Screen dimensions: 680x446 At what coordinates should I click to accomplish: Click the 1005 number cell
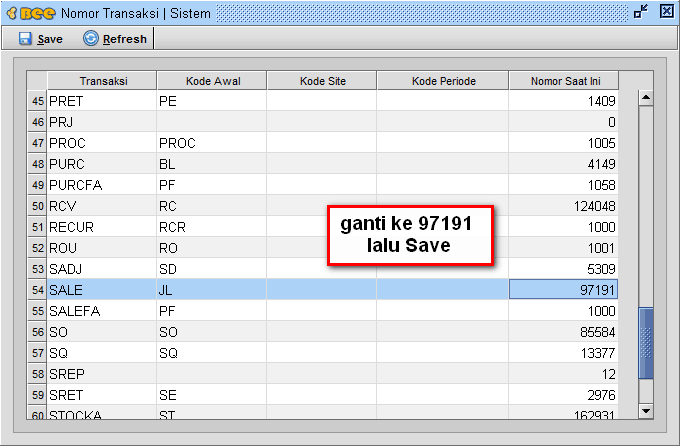[x=563, y=143]
